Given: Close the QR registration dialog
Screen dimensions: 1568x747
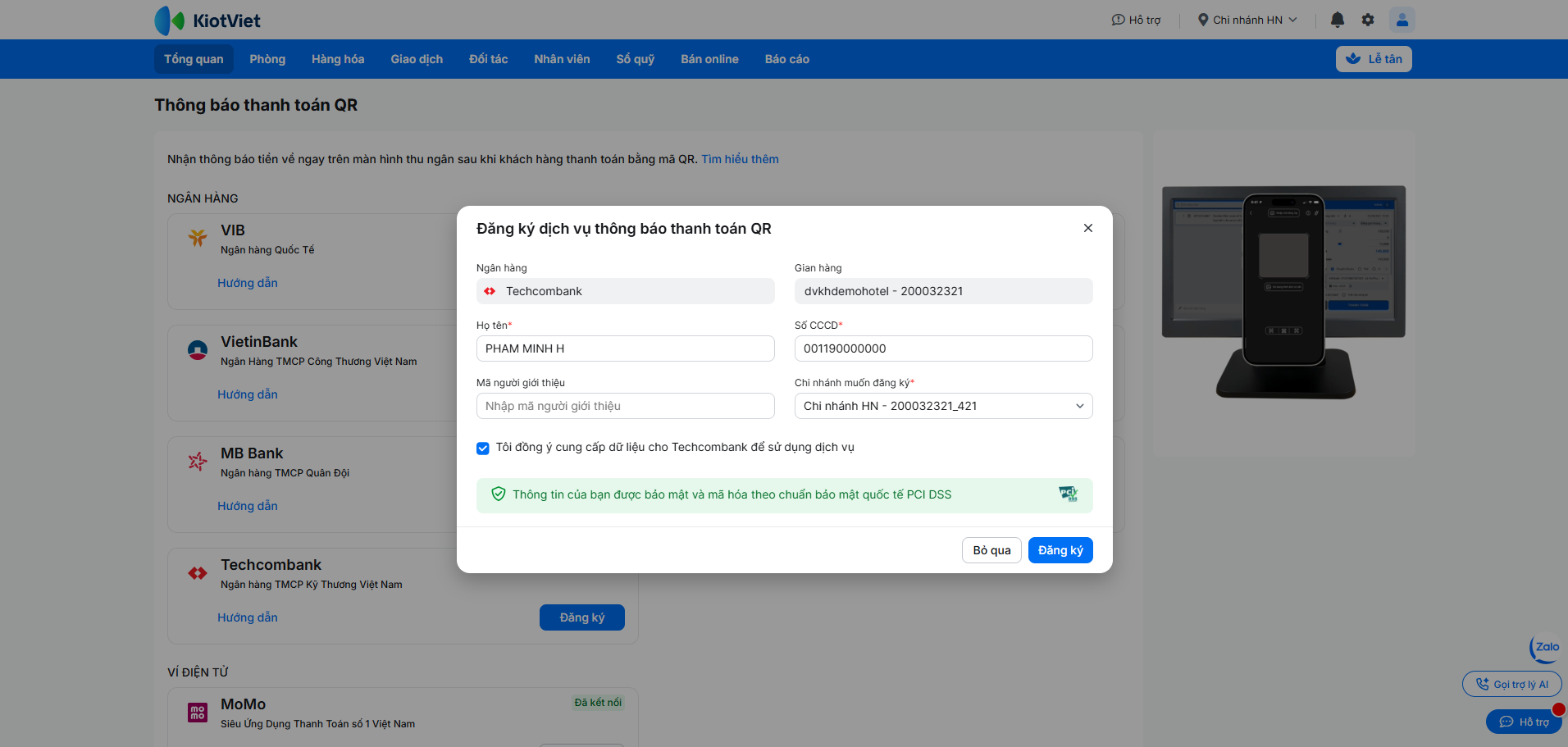Looking at the screenshot, I should 1088,228.
